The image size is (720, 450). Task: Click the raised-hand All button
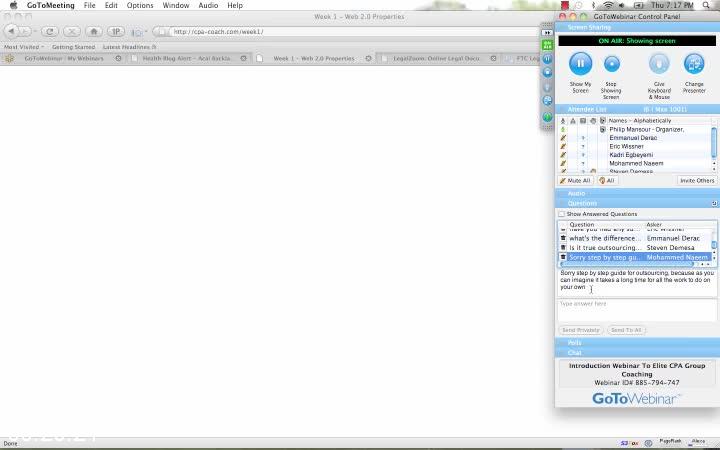(x=607, y=180)
